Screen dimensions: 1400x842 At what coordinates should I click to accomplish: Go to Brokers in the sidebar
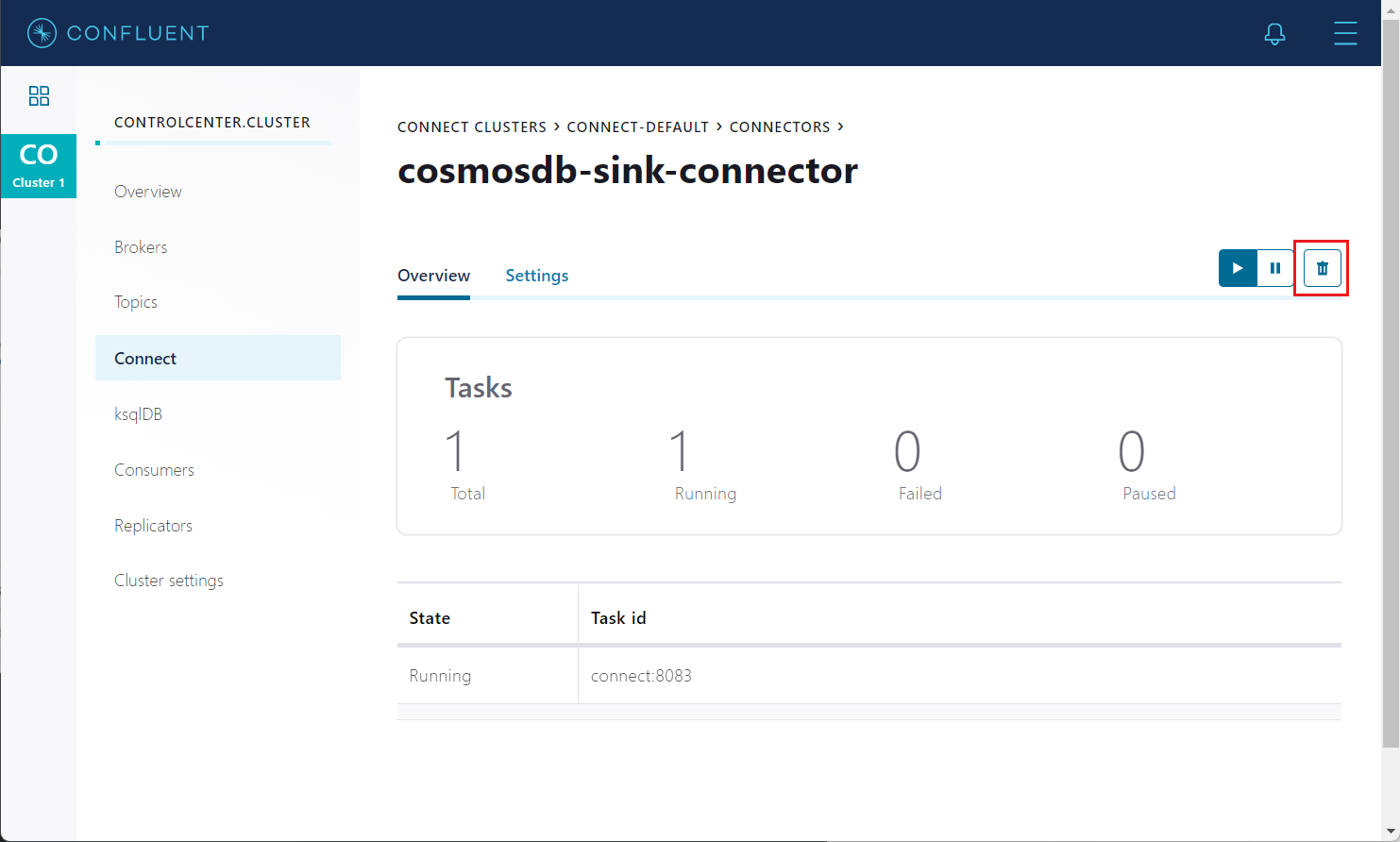pyautogui.click(x=141, y=247)
